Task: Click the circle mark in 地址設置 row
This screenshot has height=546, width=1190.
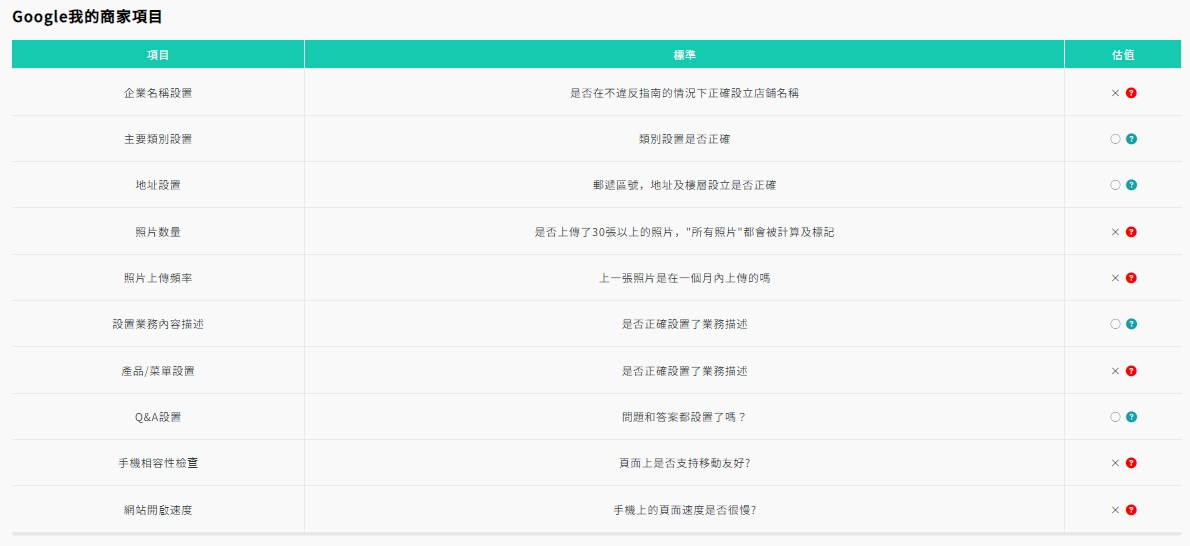Action: tap(1115, 185)
